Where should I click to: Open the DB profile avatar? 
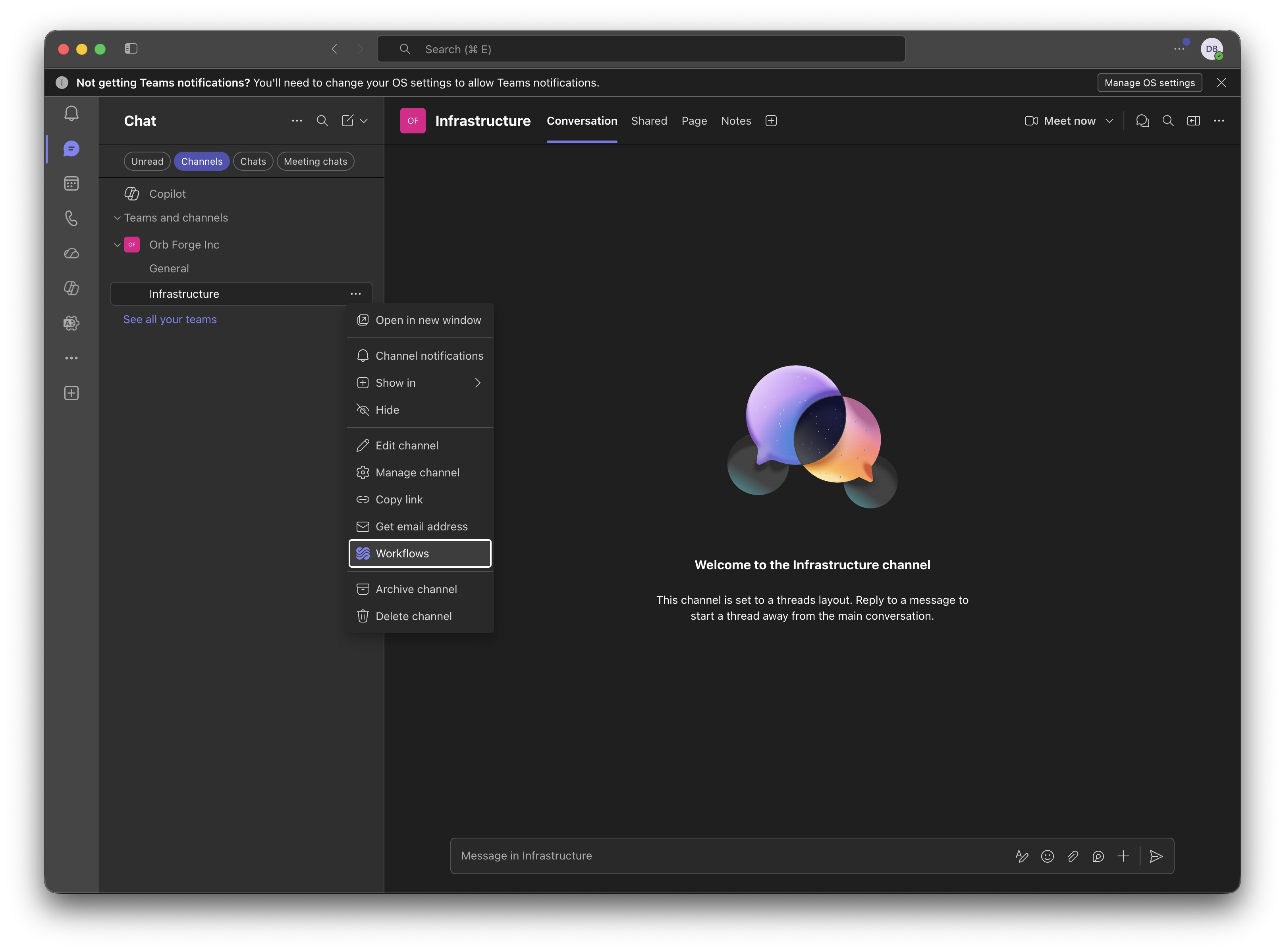pos(1212,49)
